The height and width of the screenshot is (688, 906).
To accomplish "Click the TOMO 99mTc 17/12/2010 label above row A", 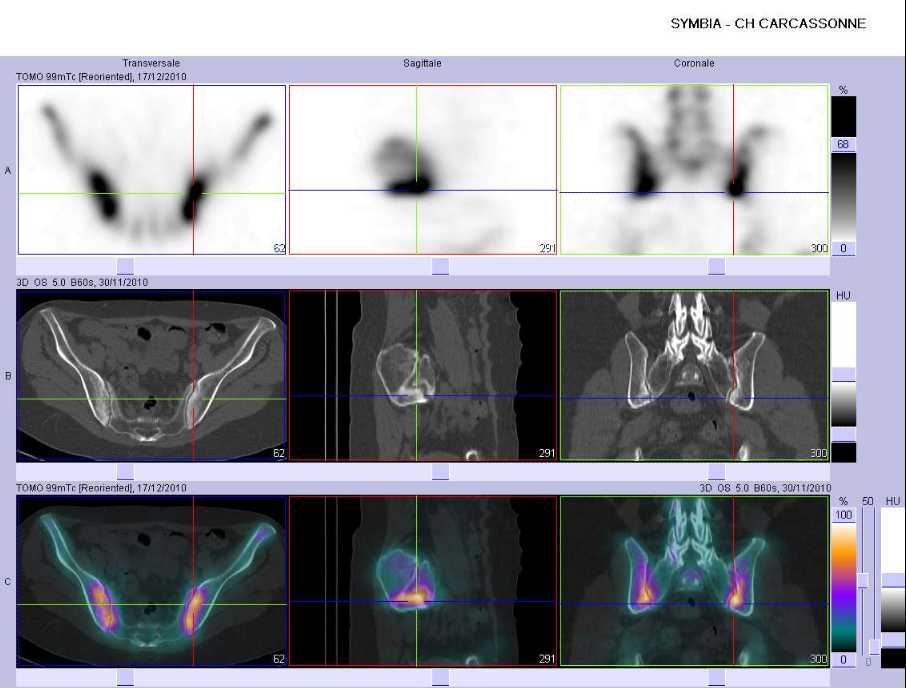I will (x=101, y=76).
